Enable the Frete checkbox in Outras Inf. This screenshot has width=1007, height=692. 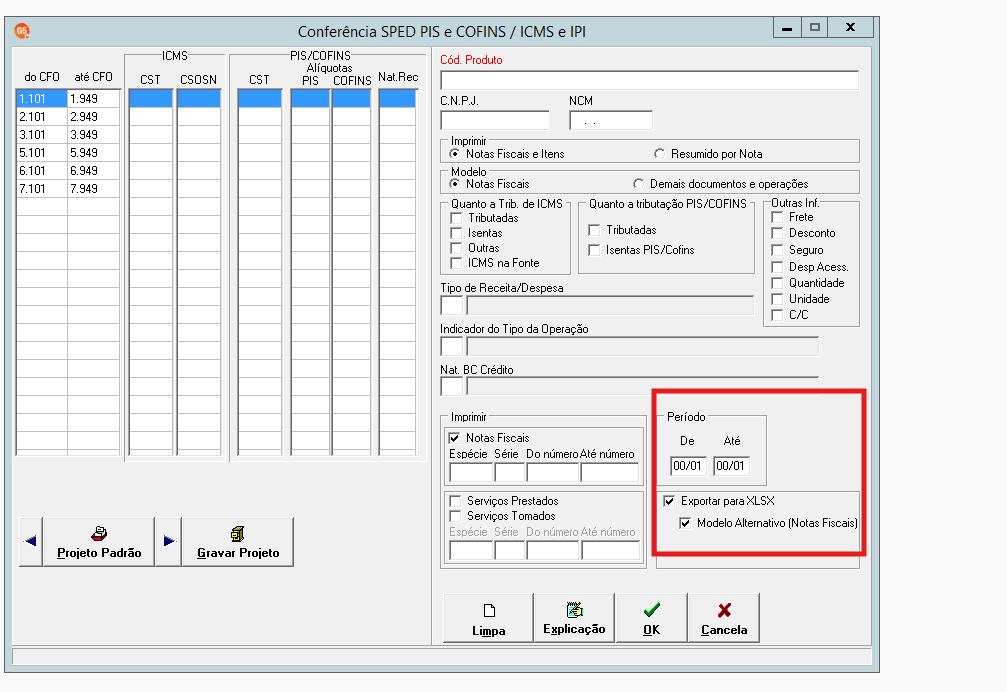click(x=777, y=217)
